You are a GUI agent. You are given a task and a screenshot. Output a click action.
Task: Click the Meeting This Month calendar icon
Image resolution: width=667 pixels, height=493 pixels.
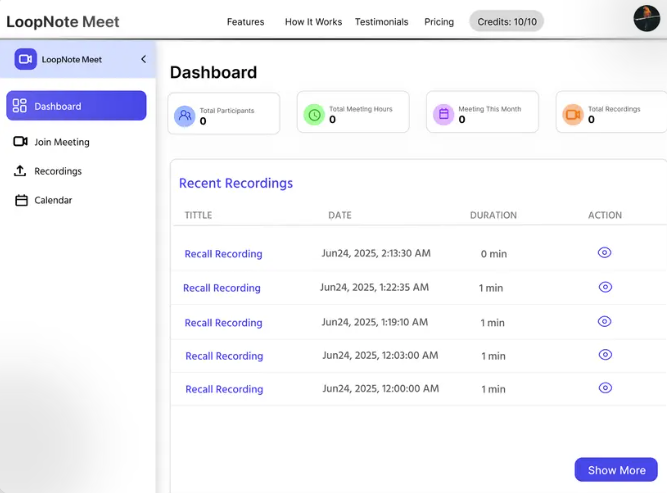[444, 114]
